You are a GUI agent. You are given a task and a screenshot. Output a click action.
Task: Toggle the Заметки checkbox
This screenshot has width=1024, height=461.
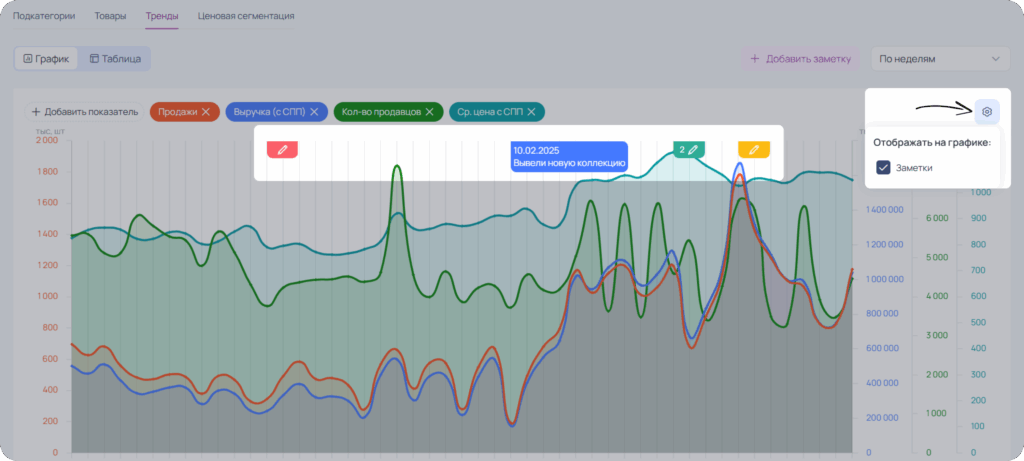click(884, 168)
